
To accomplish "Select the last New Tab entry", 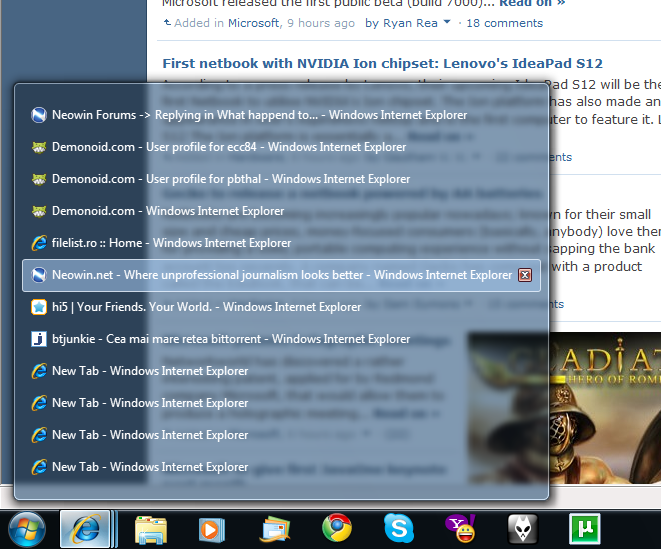I will click(281, 468).
